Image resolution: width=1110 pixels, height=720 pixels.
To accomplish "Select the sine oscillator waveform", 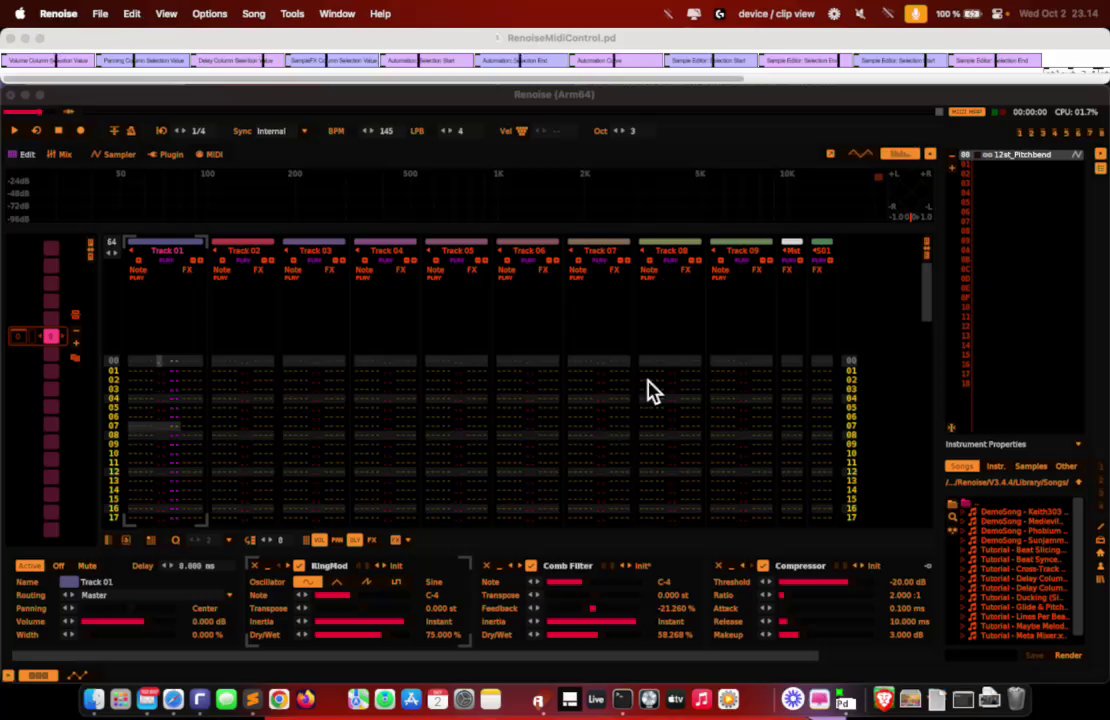I will [x=307, y=582].
